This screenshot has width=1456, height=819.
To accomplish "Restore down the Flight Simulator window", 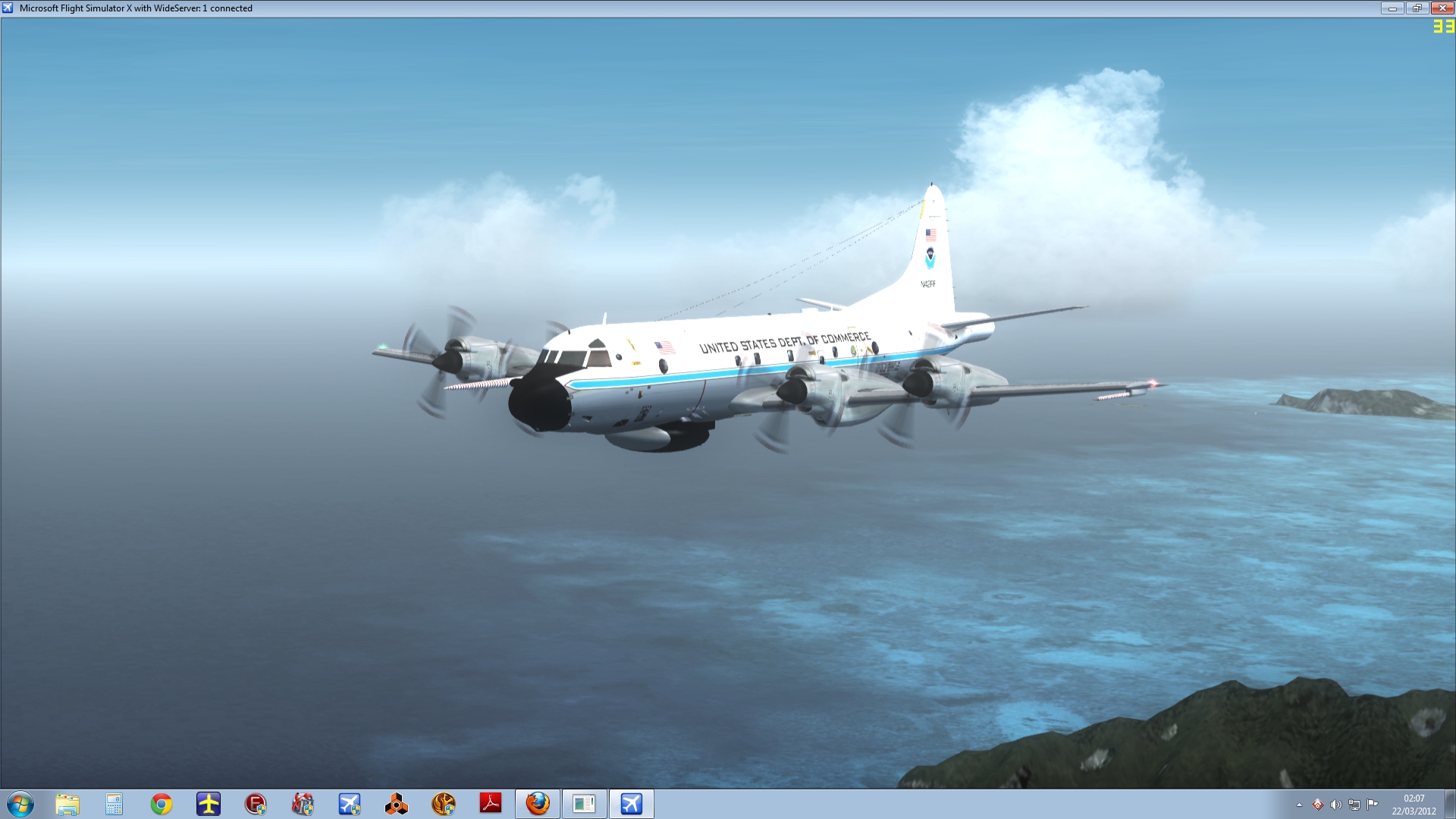I will [x=1417, y=8].
